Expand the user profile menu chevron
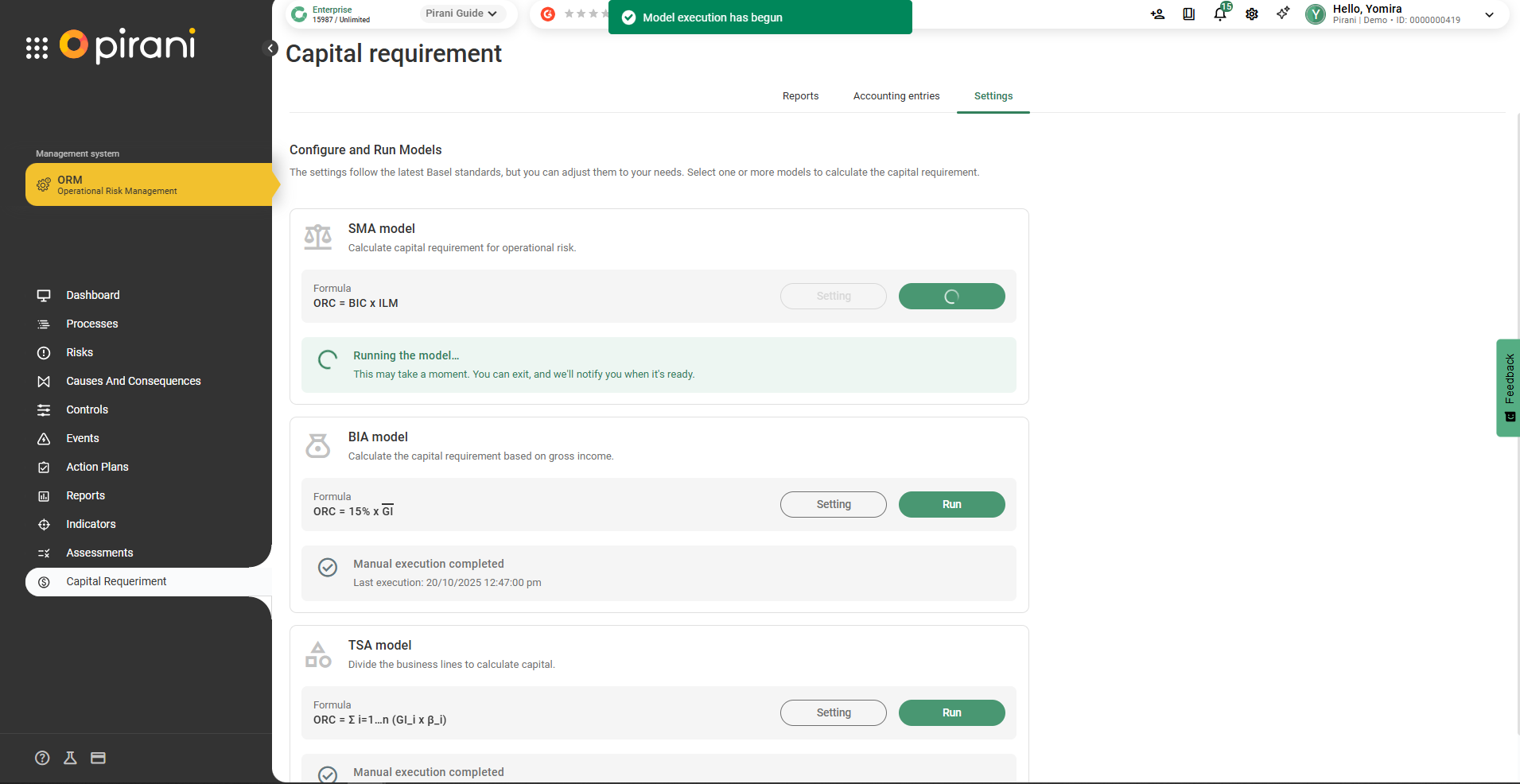 [x=1489, y=14]
